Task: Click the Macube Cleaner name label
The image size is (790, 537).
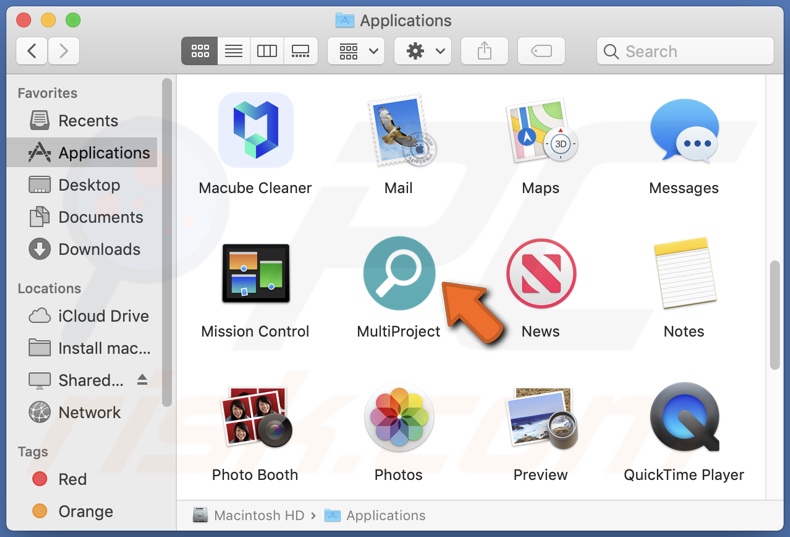Action: (255, 188)
